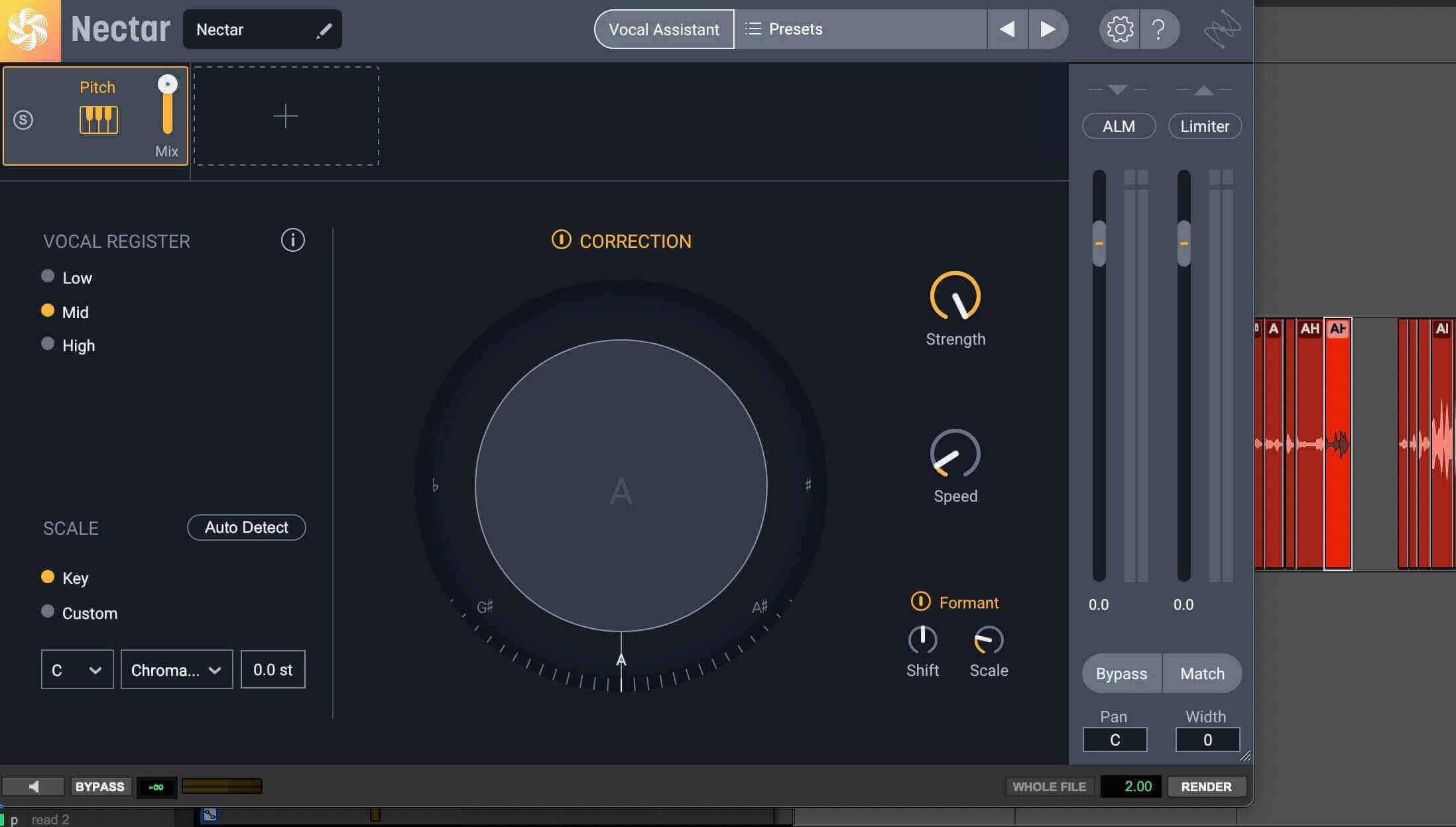Click the input gain down-triangle icon
This screenshot has height=827, width=1456.
point(1117,89)
